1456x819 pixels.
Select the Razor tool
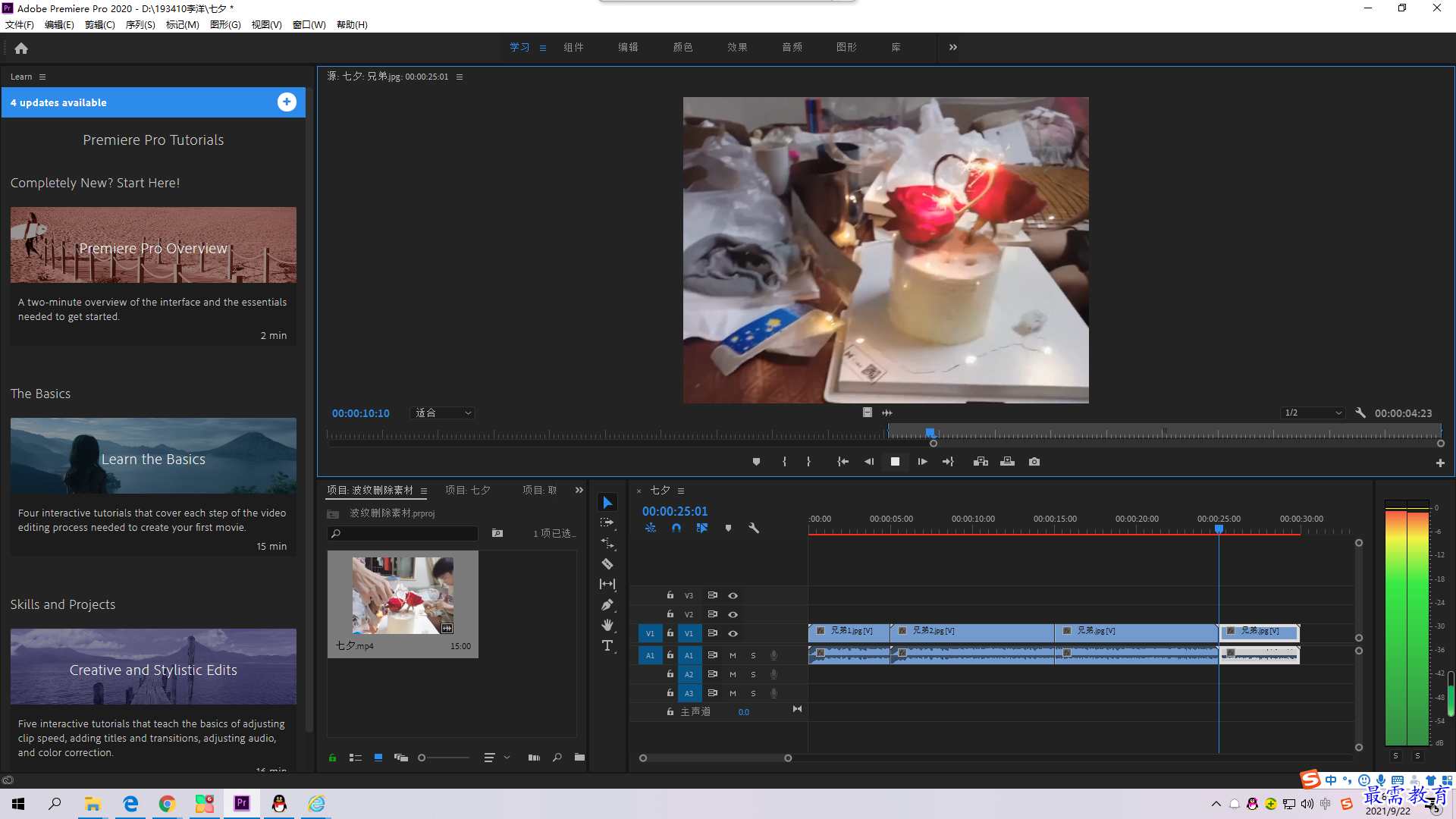[607, 564]
